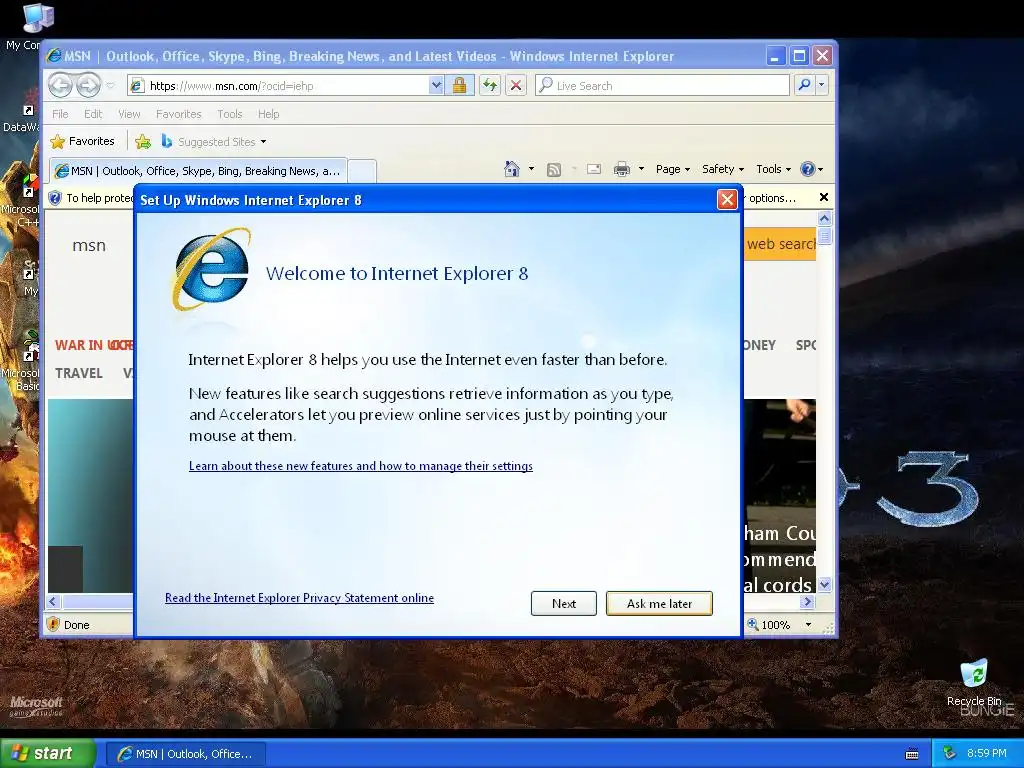1024x768 pixels.
Task: Select the Recycle Bin desktop icon
Action: (x=974, y=682)
